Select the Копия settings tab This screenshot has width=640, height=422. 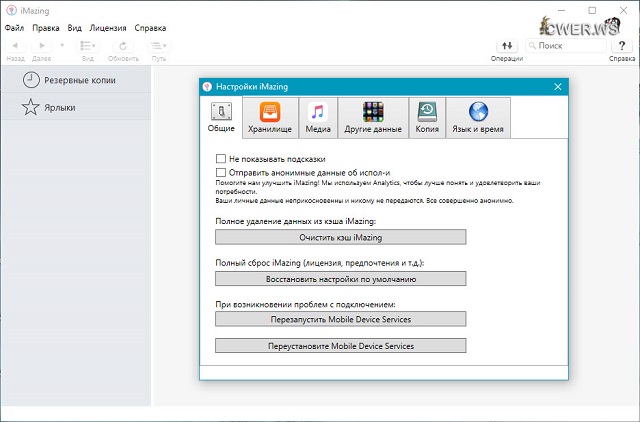point(427,117)
